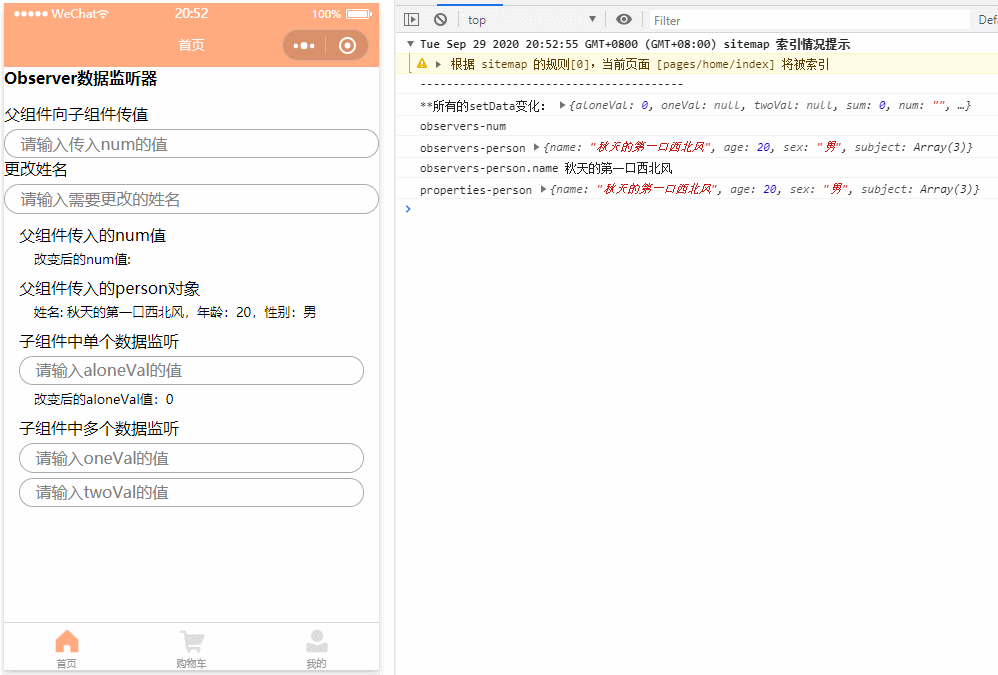Focus the name change input field

[x=192, y=199]
